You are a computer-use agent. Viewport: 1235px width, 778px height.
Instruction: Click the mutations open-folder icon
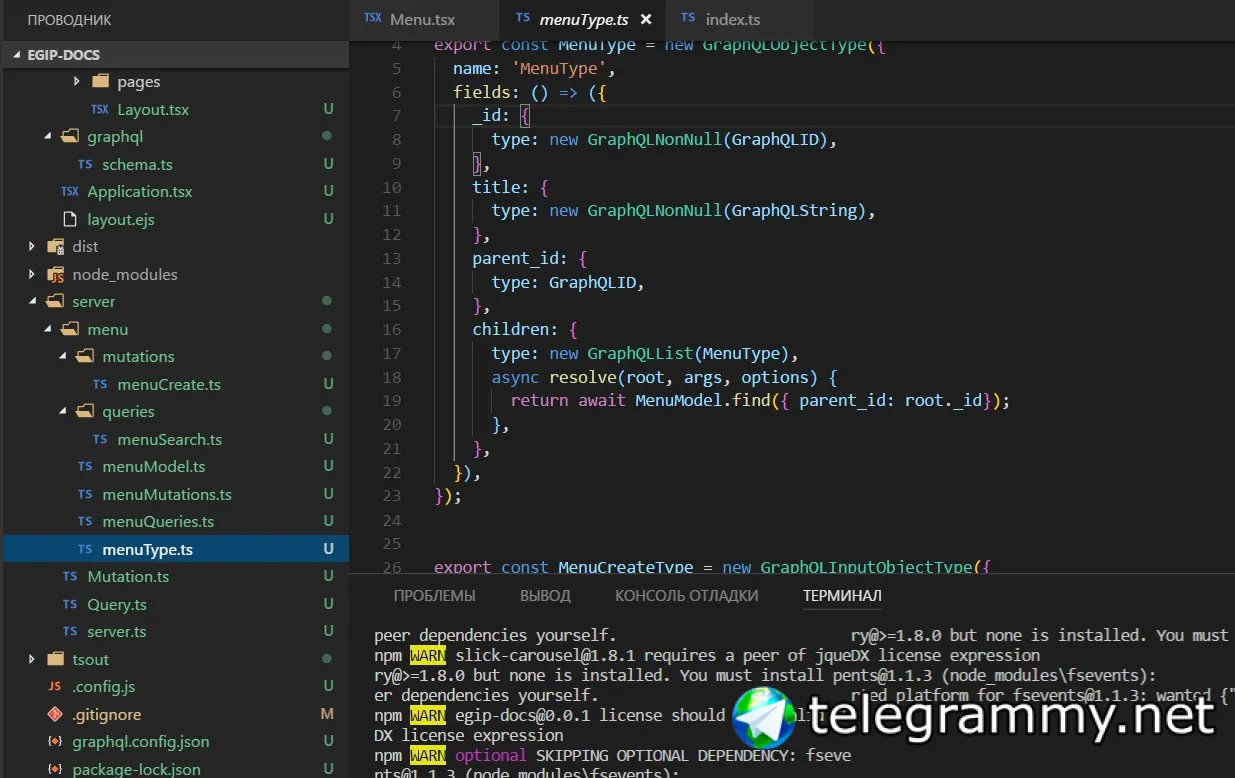coord(84,356)
